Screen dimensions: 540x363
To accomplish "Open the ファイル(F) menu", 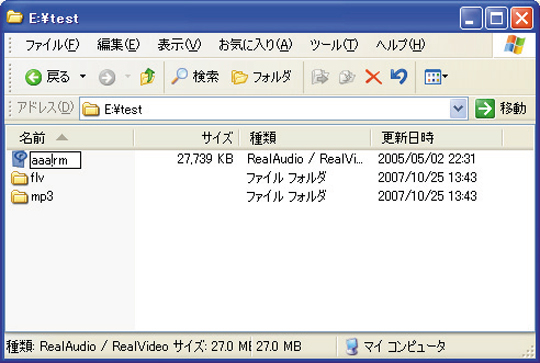I will 52,45.
